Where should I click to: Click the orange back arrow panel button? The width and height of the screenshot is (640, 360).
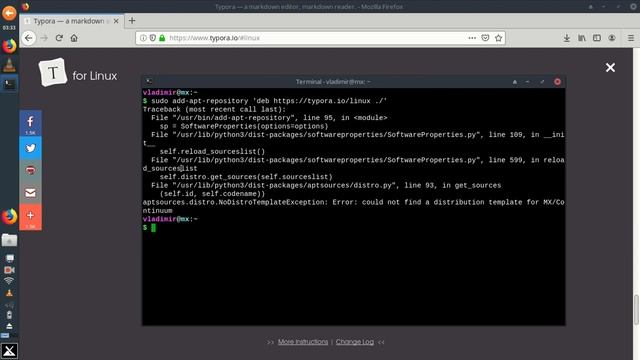[9, 13]
